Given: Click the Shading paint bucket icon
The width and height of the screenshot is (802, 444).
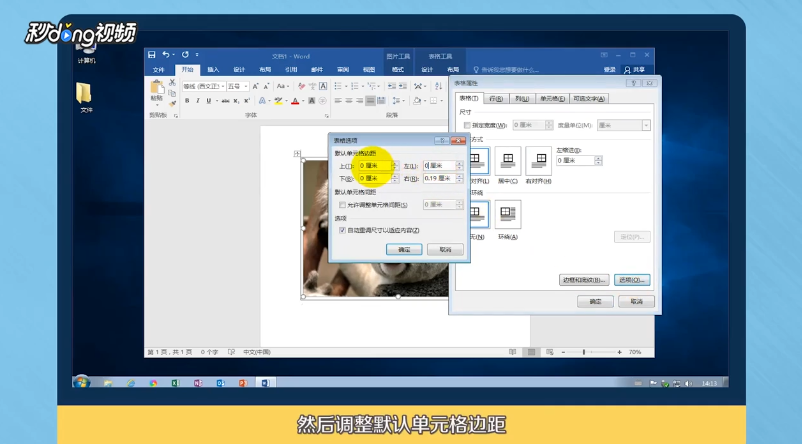Looking at the screenshot, I should tap(417, 101).
